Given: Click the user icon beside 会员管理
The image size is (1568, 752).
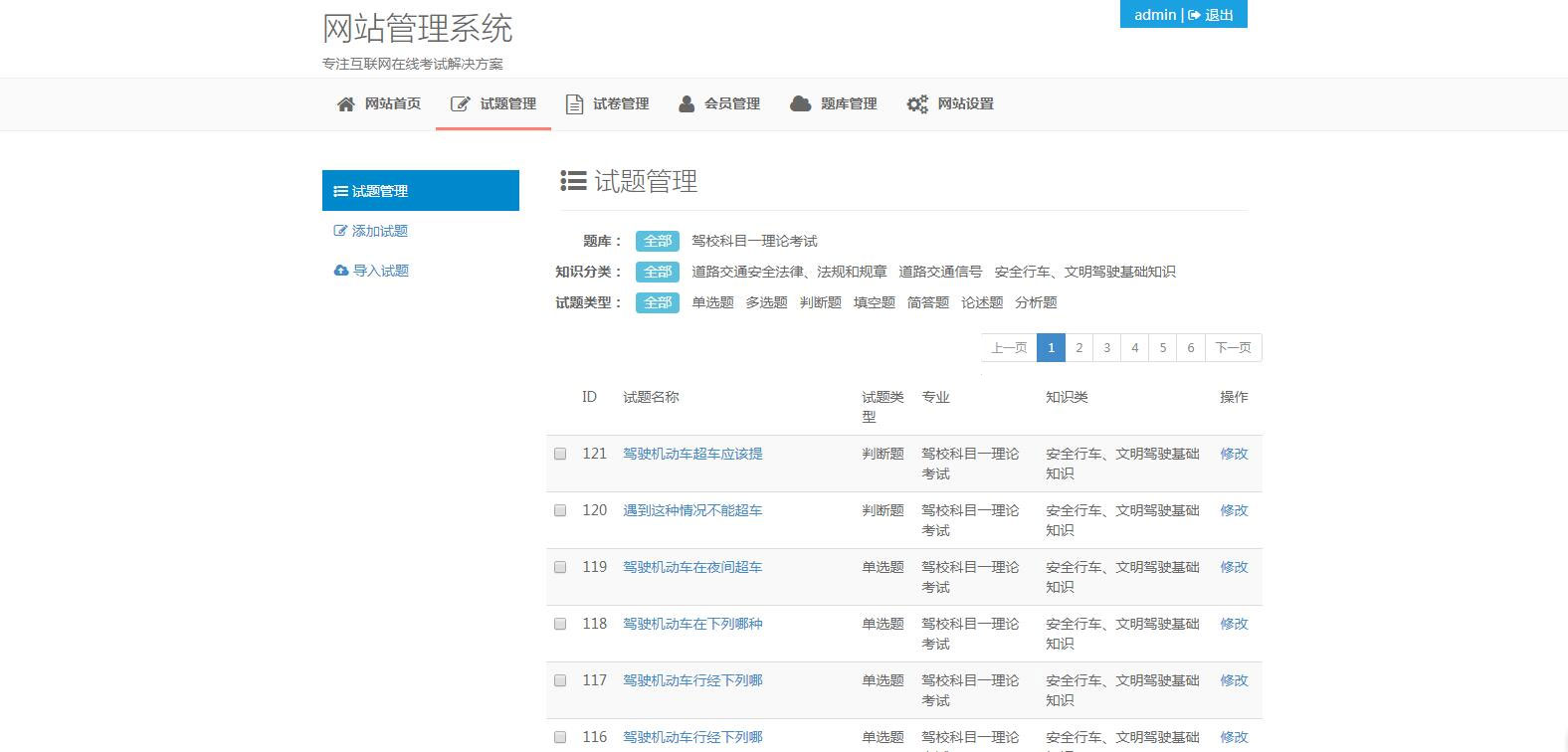Looking at the screenshot, I should click(686, 104).
